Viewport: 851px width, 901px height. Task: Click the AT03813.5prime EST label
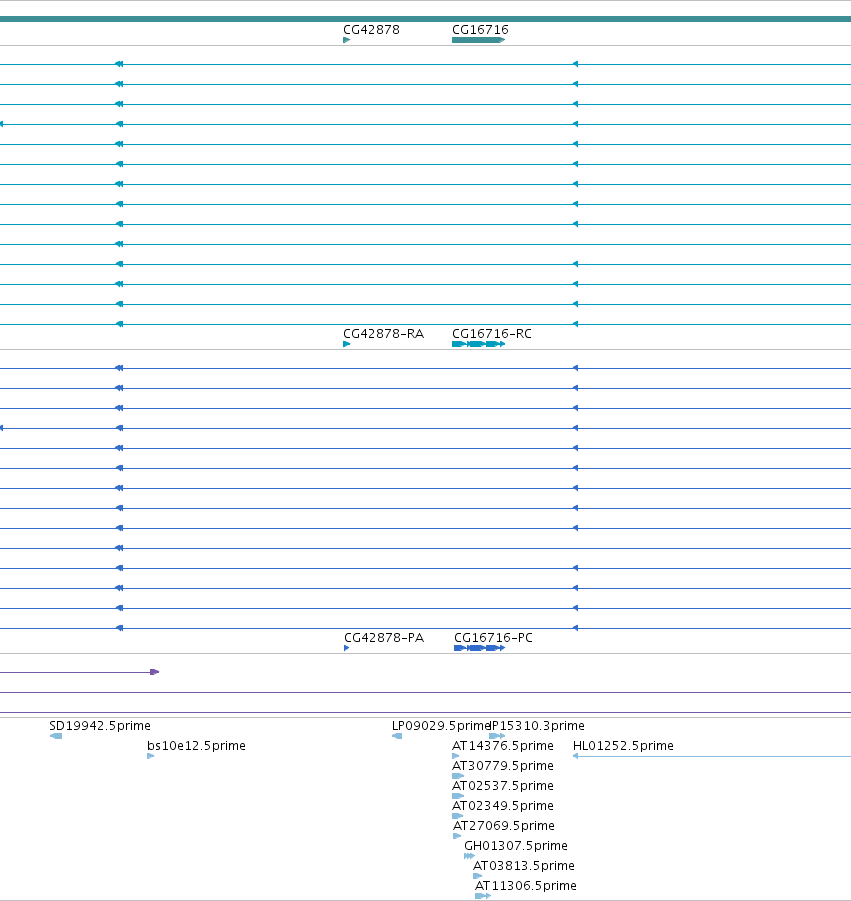[x=523, y=865]
